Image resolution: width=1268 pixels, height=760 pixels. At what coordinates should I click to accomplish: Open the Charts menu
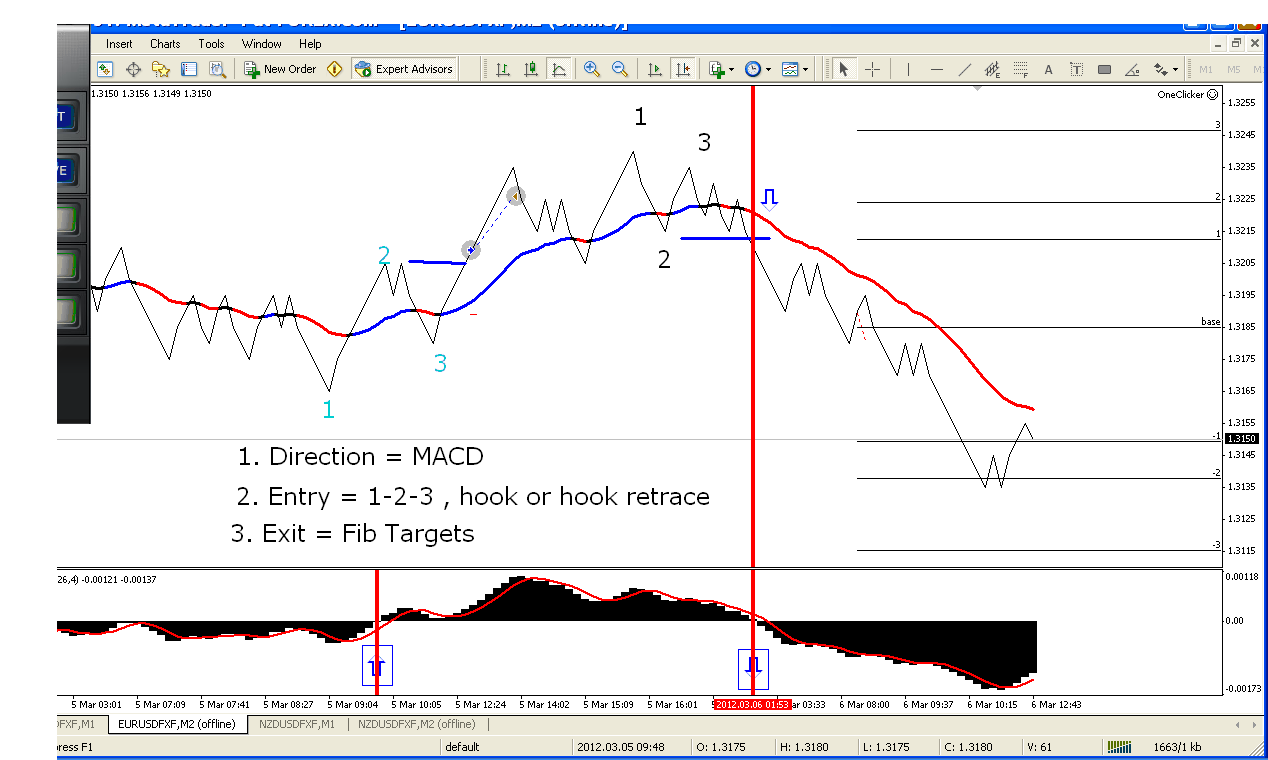(x=165, y=44)
